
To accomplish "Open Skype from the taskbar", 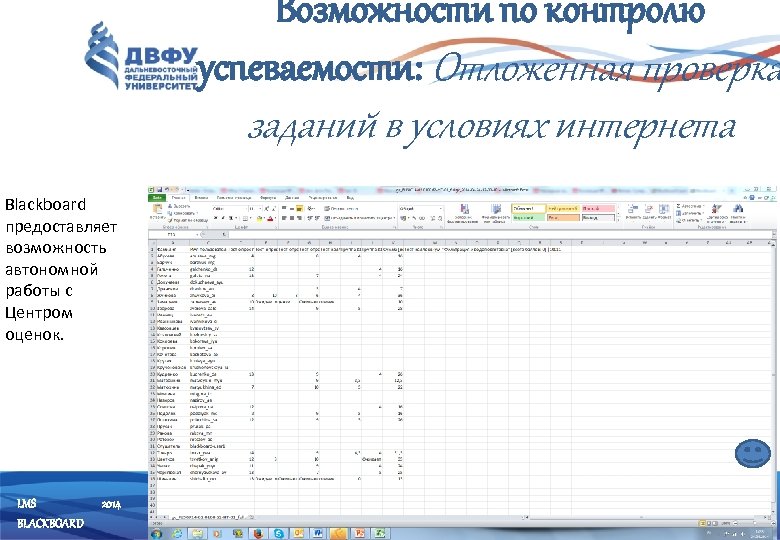I will coord(279,534).
